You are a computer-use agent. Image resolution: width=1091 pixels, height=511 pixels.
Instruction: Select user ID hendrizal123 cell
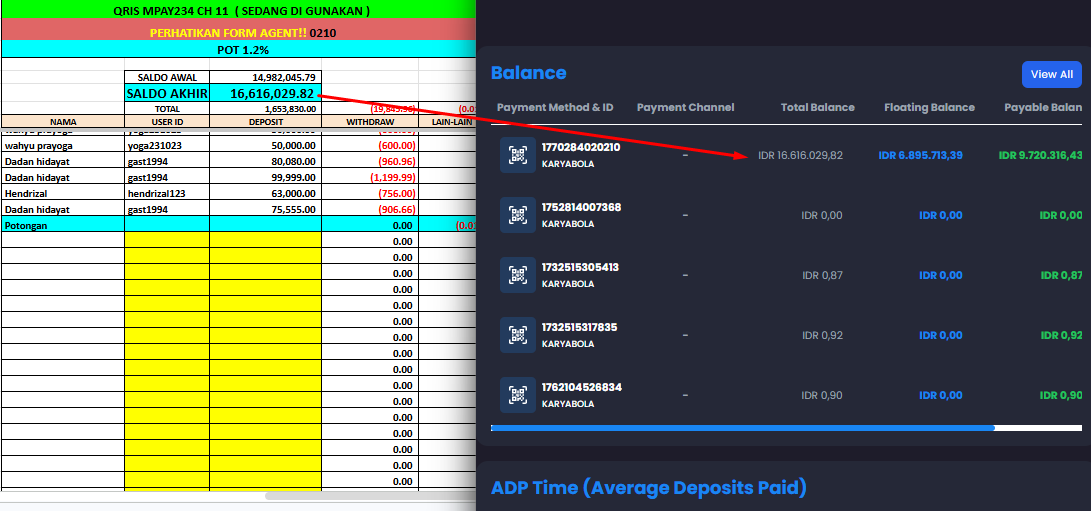(x=167, y=193)
